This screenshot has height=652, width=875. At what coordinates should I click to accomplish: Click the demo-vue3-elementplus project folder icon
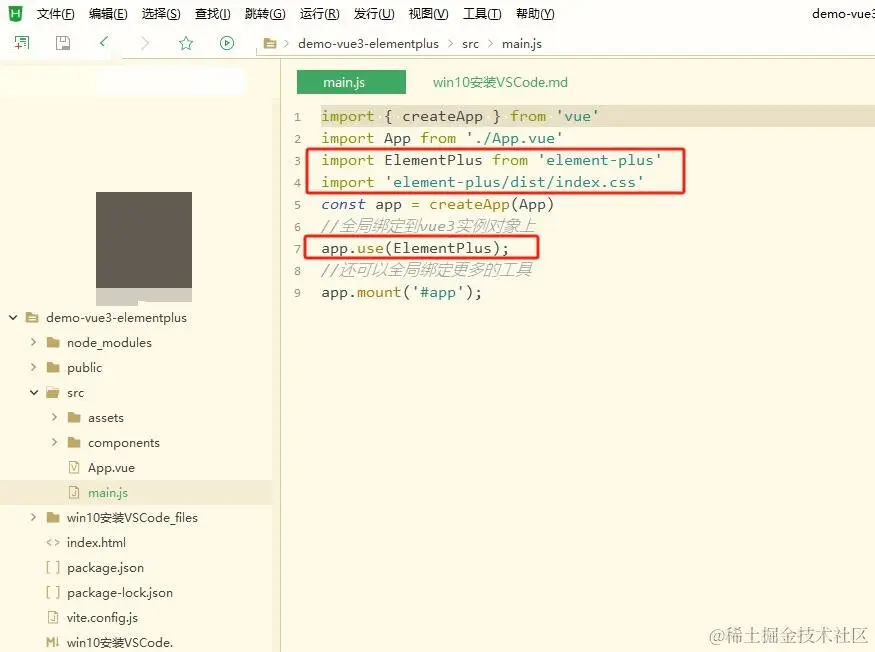pos(32,318)
